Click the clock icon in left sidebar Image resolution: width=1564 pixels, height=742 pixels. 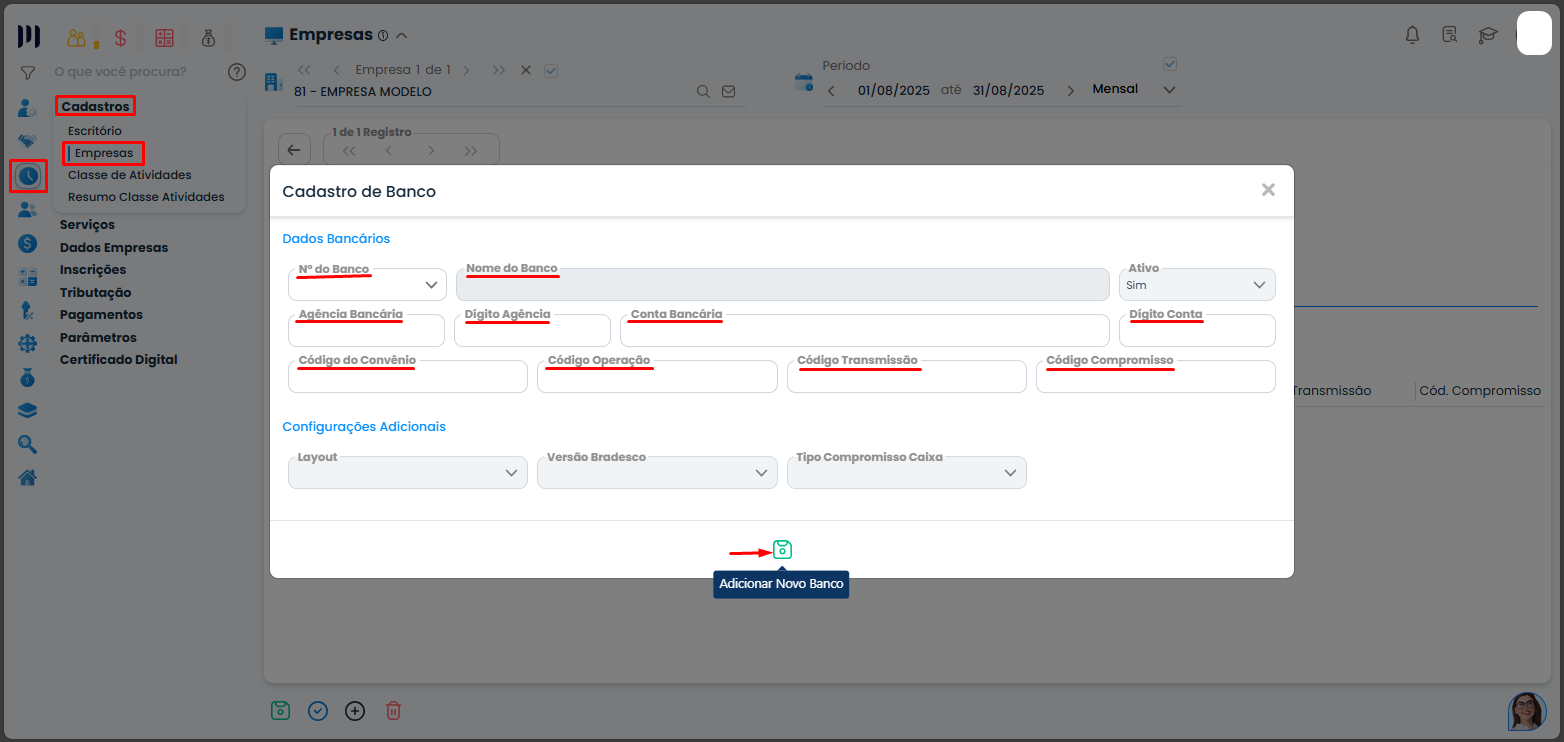(29, 176)
